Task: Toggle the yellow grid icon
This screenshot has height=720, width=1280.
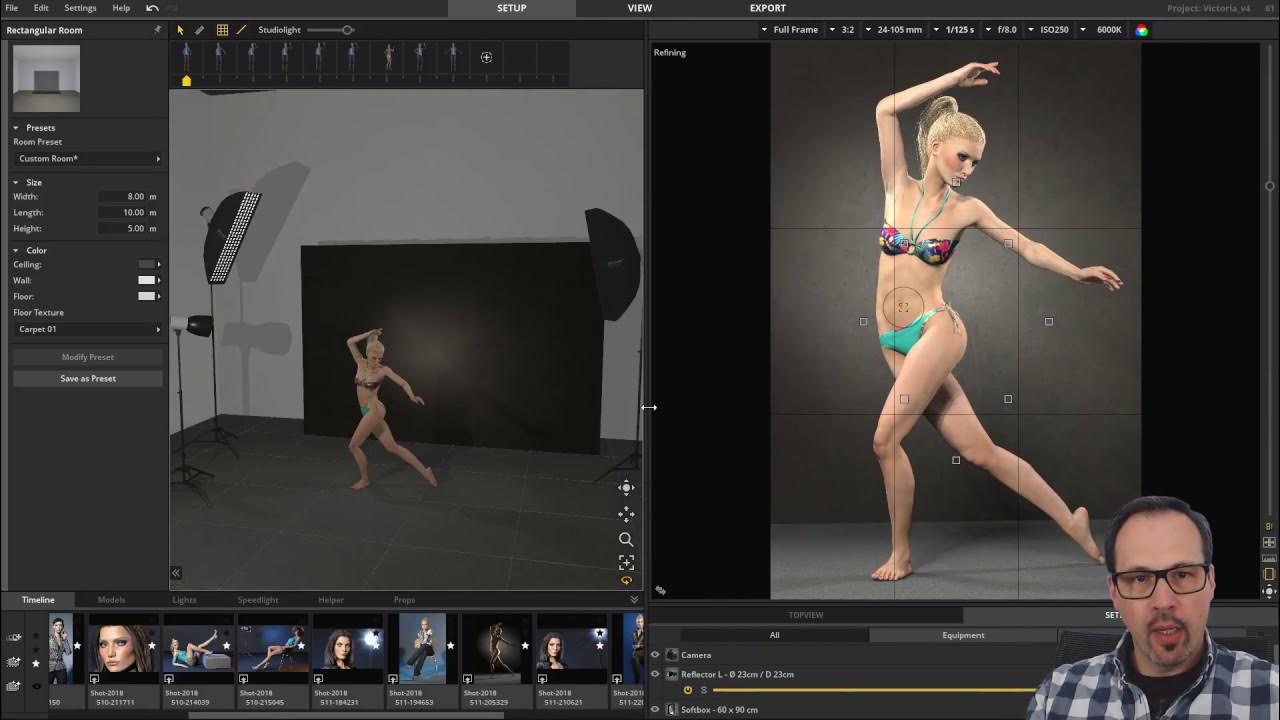Action: (x=222, y=30)
